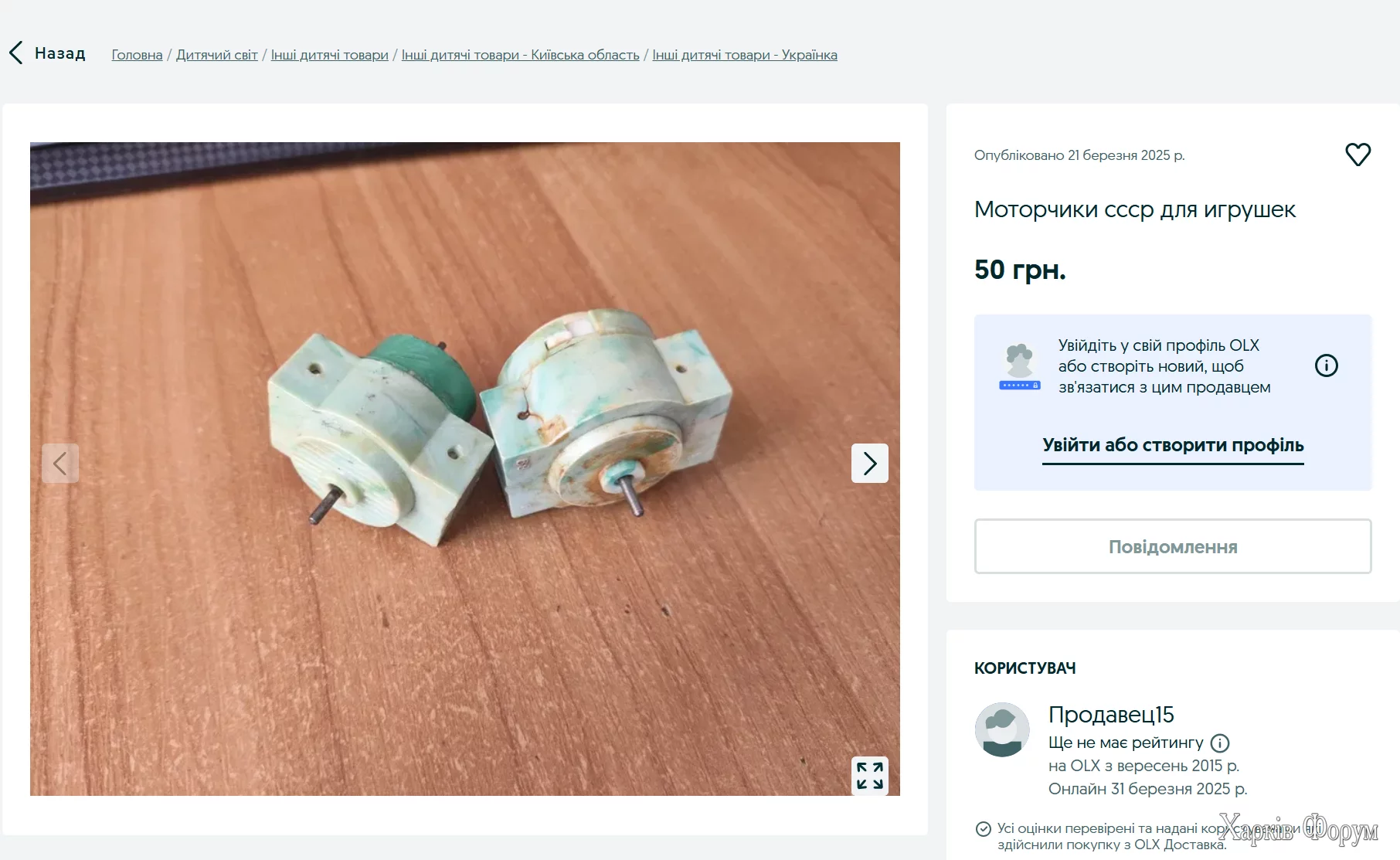1400x860 pixels.
Task: Click info icon beside seller rating
Action: (x=1220, y=743)
